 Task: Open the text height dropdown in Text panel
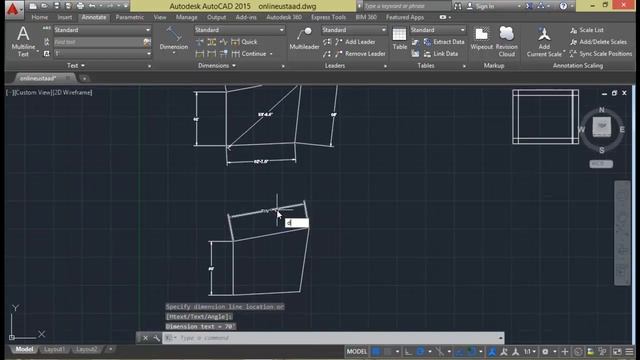coord(102,53)
